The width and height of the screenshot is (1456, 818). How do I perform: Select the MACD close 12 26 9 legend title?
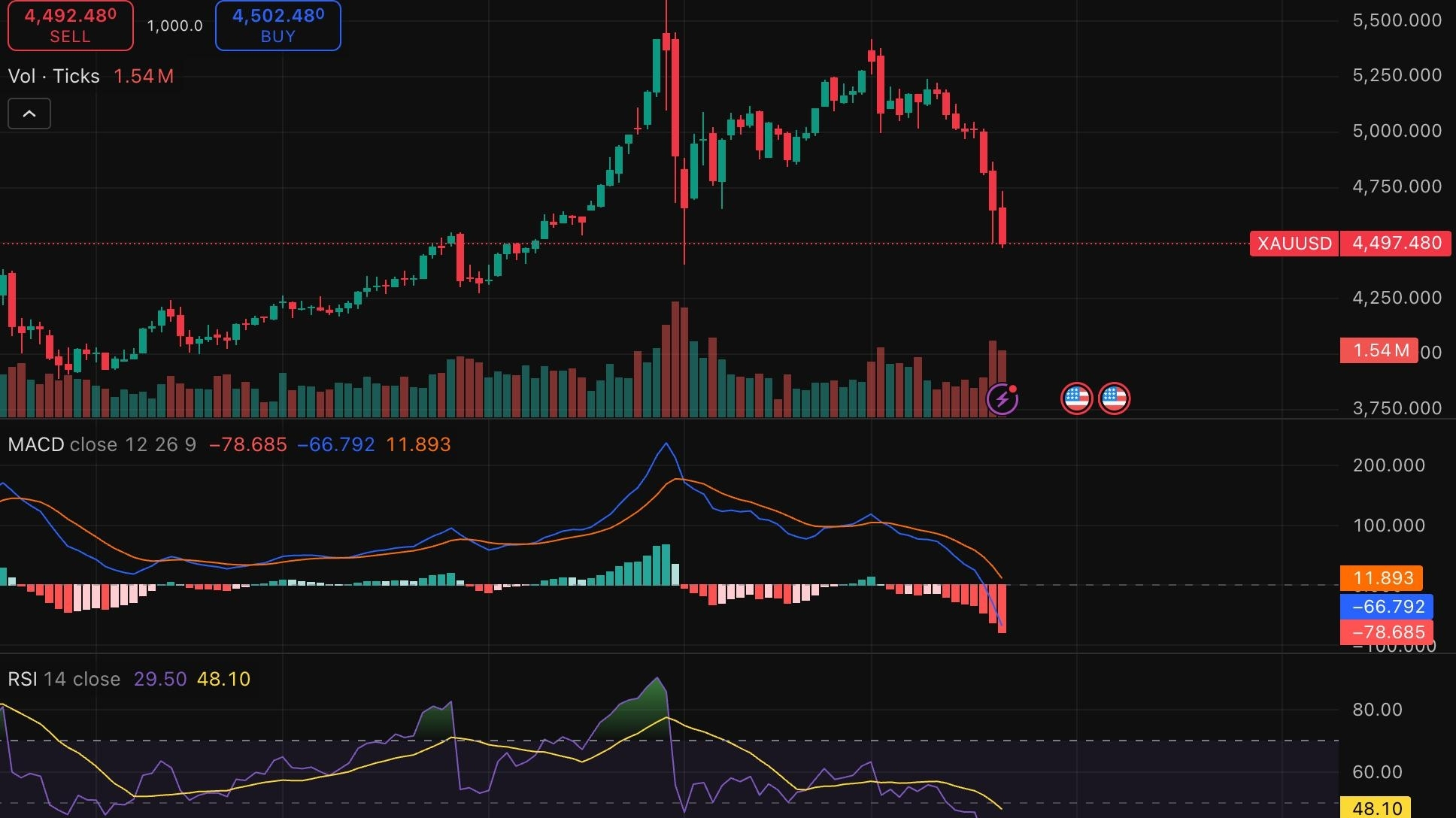(102, 444)
